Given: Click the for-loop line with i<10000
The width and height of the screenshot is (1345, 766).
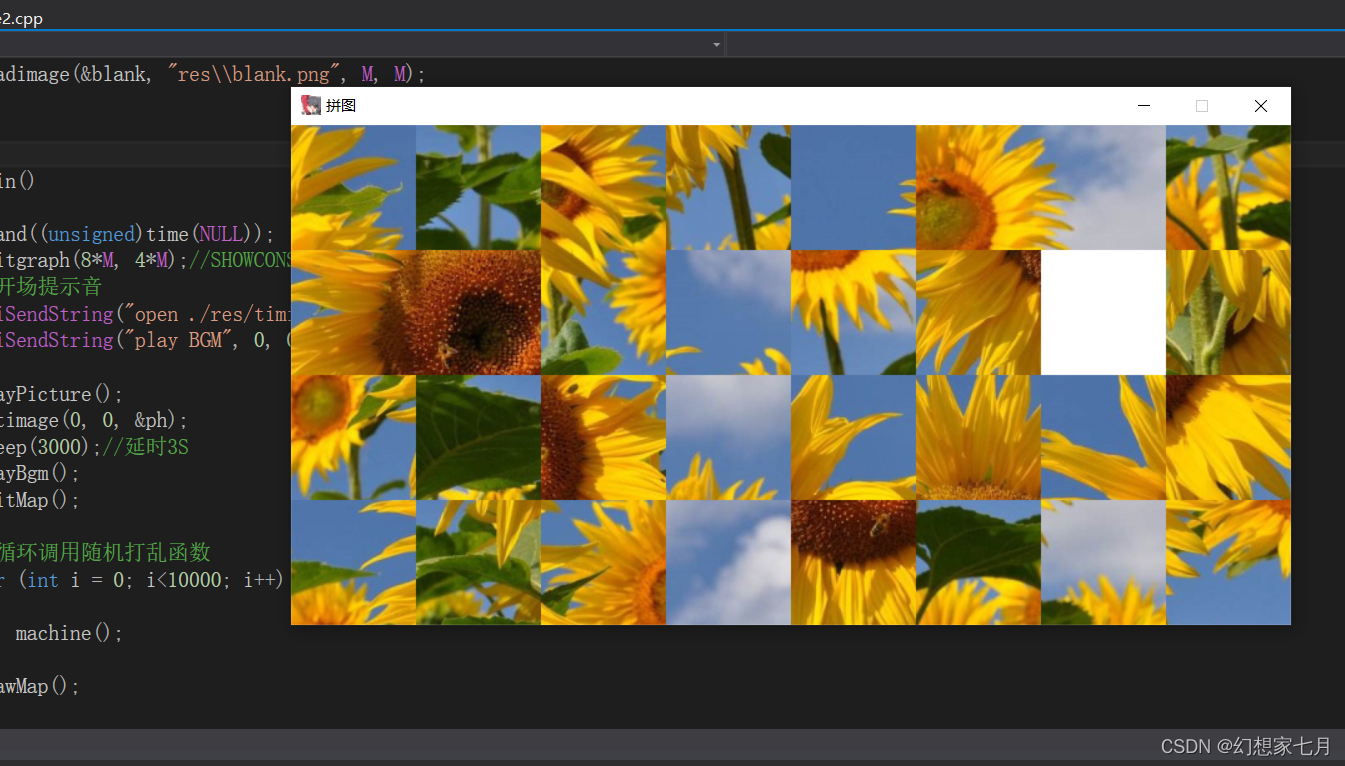Looking at the screenshot, I should (x=142, y=580).
